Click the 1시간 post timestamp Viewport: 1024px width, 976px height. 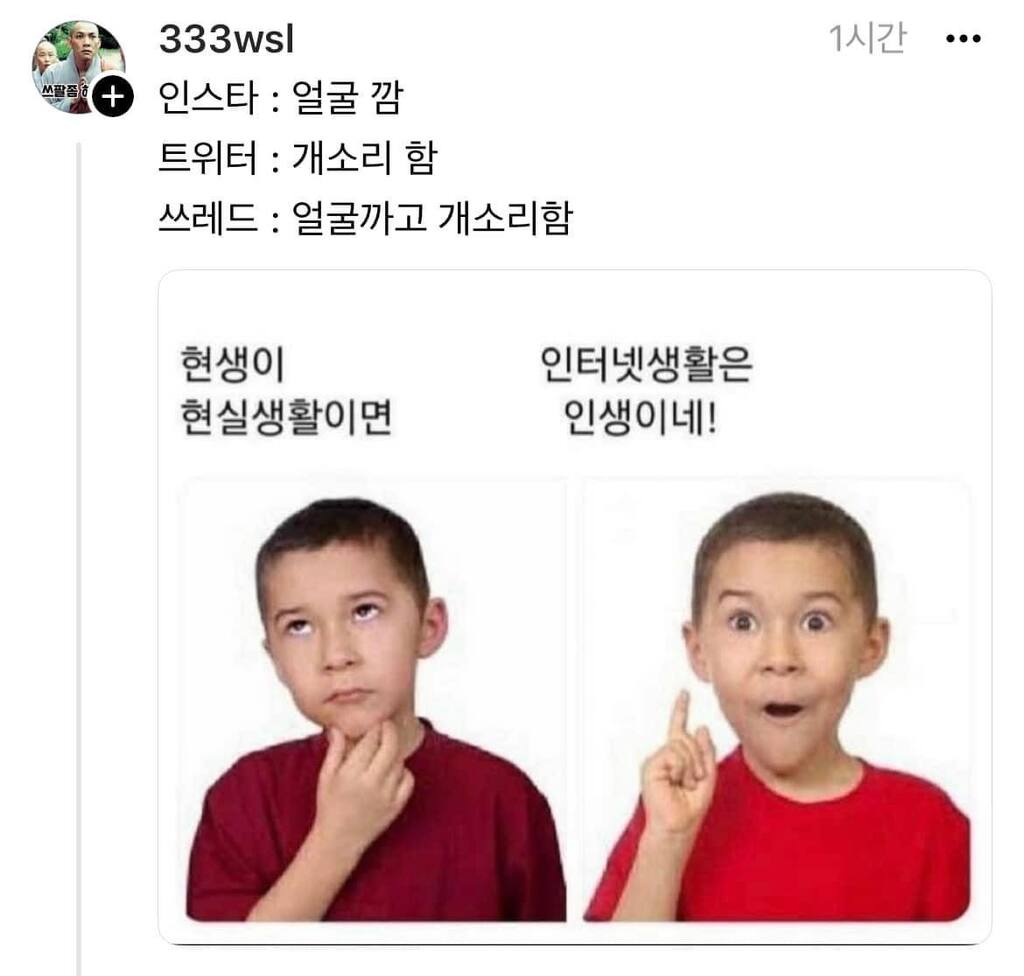pos(867,39)
